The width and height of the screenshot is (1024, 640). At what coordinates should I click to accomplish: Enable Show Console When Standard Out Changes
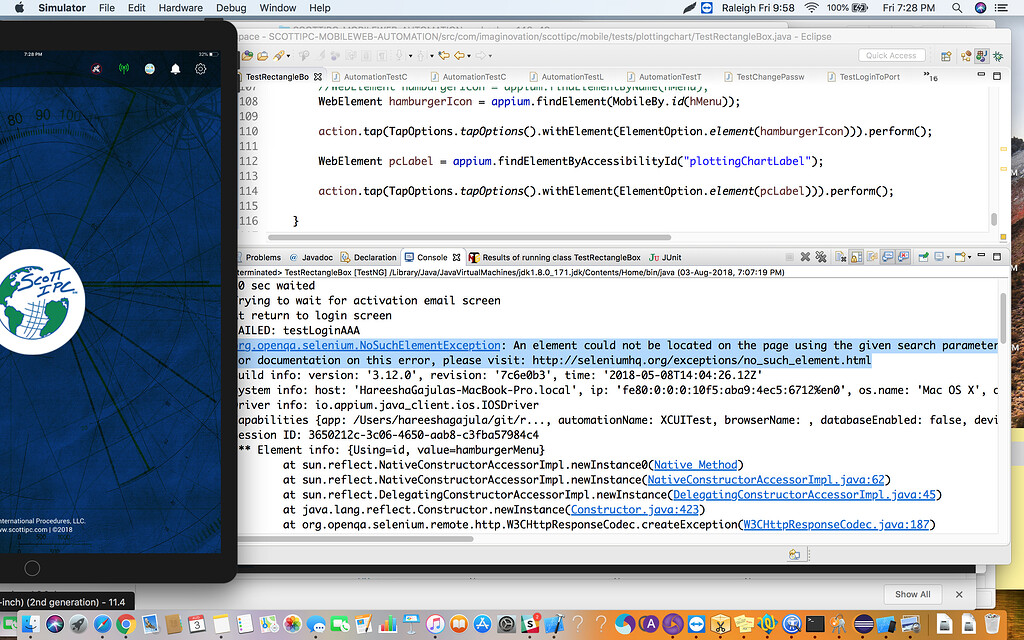tap(888, 257)
